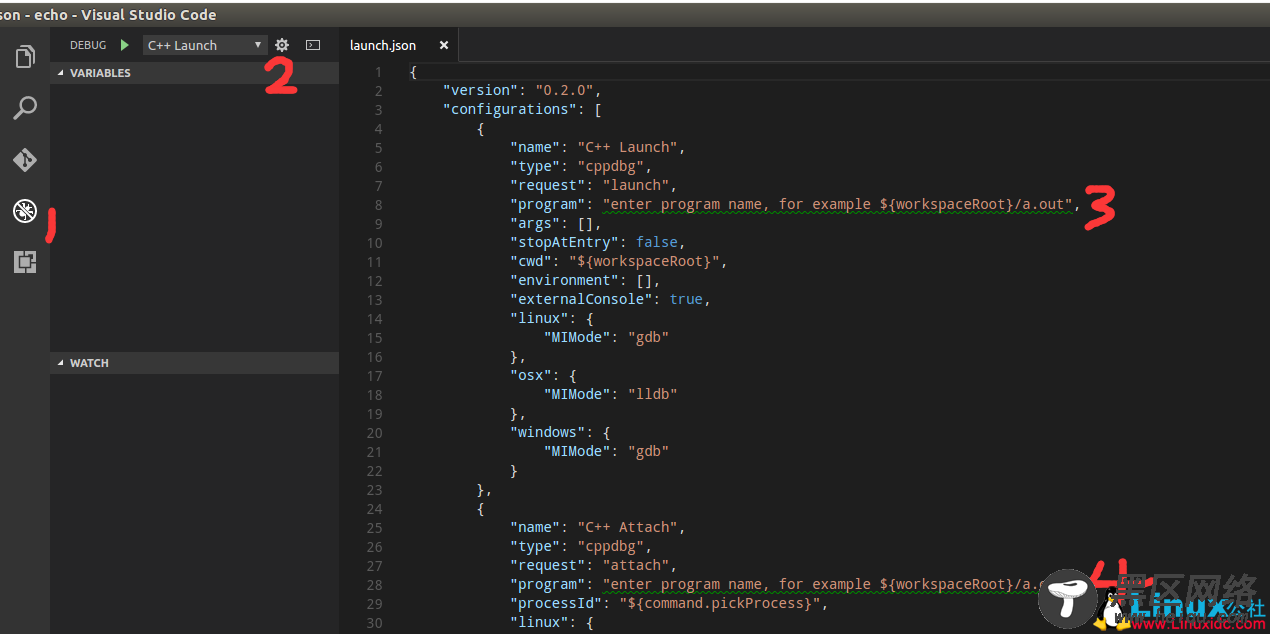Open the Search view in activity bar
1270x634 pixels.
tap(25, 108)
